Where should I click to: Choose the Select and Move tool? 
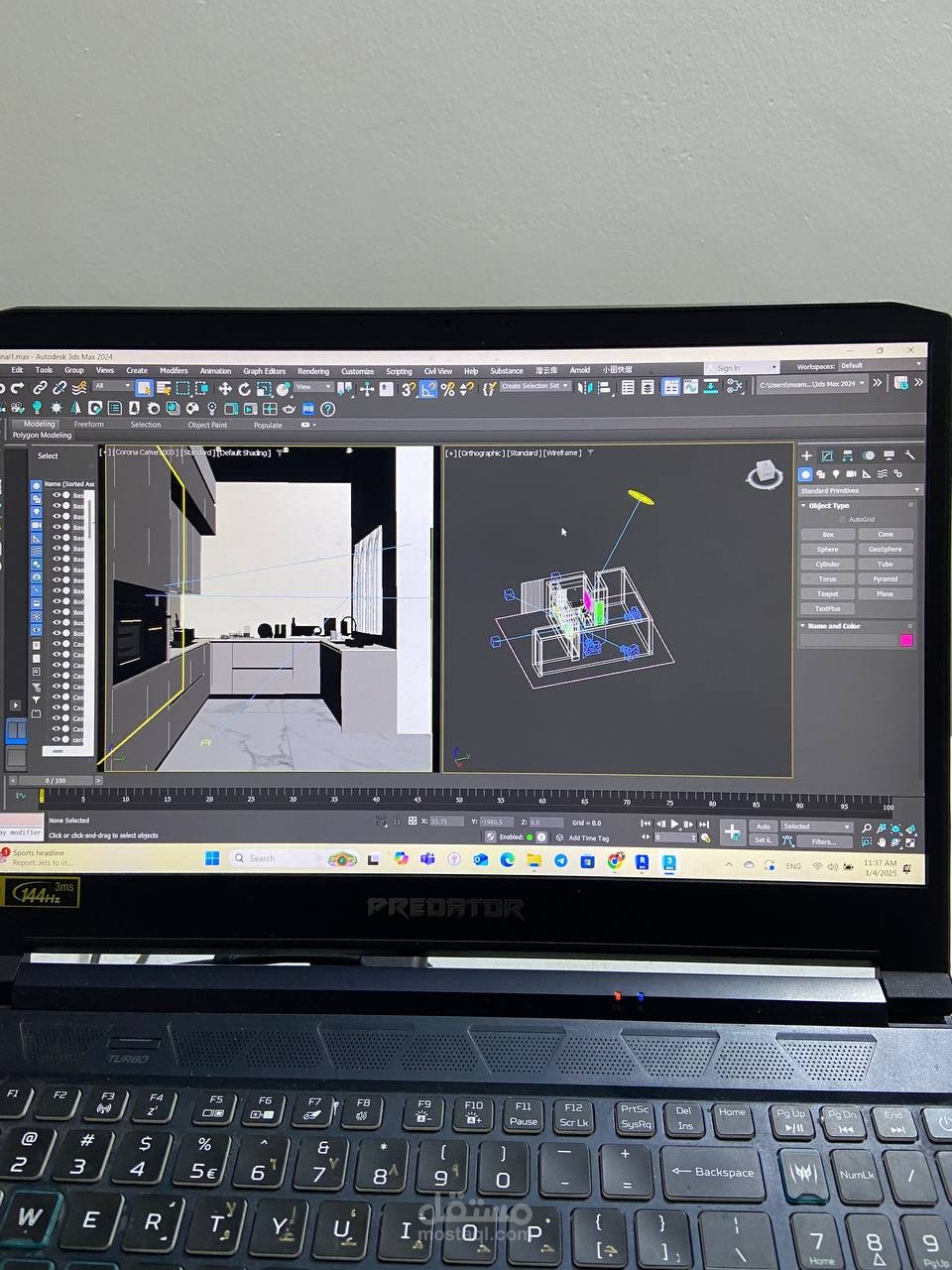(x=224, y=389)
